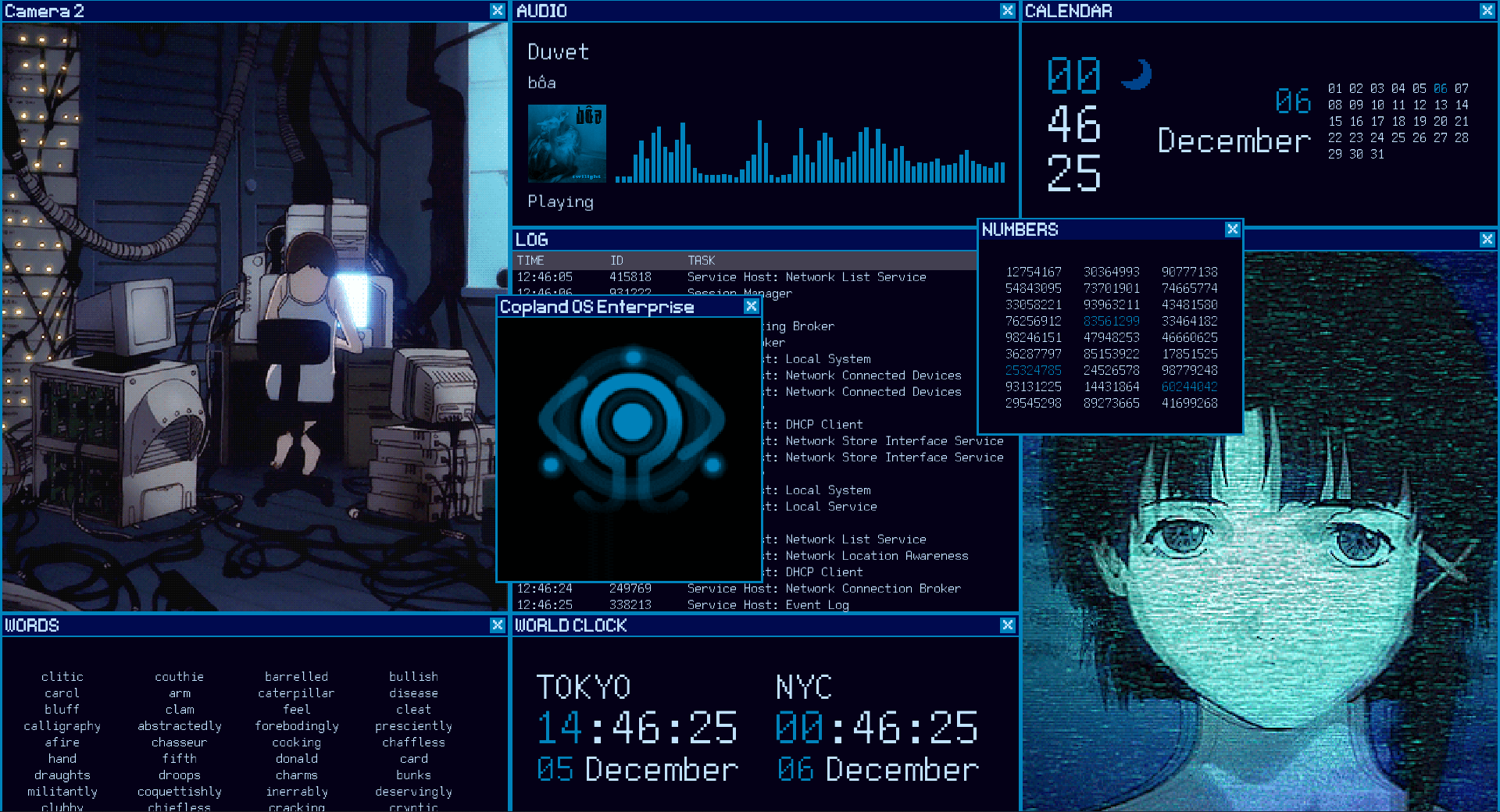Select highlighted number 83561299
This screenshot has width=1500, height=812.
(1111, 321)
